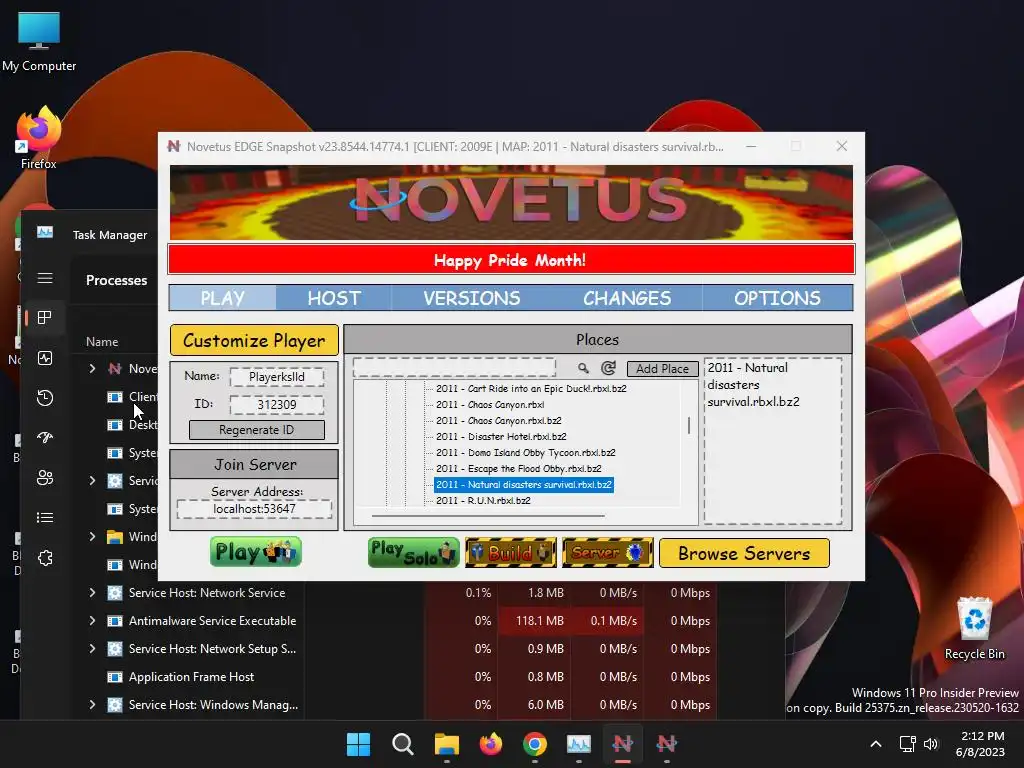The width and height of the screenshot is (1024, 768).
Task: Click the network tray icon
Action: point(907,744)
